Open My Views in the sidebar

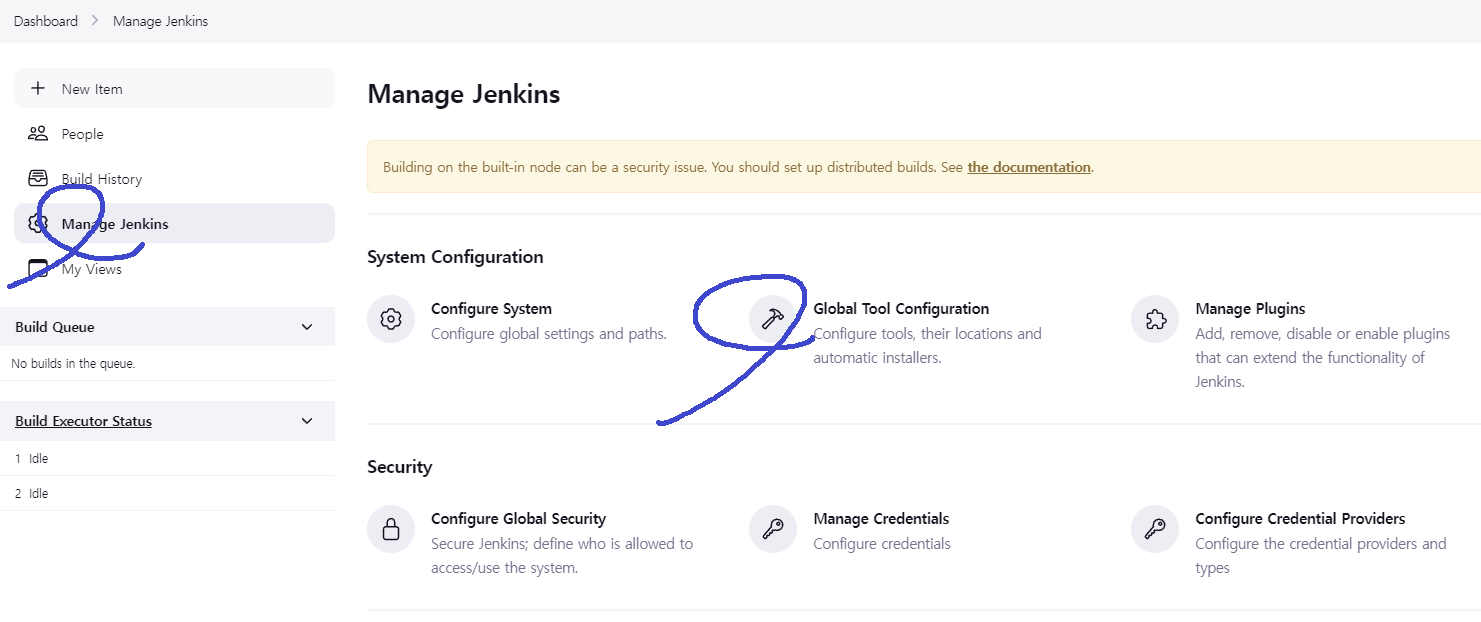coord(174,268)
